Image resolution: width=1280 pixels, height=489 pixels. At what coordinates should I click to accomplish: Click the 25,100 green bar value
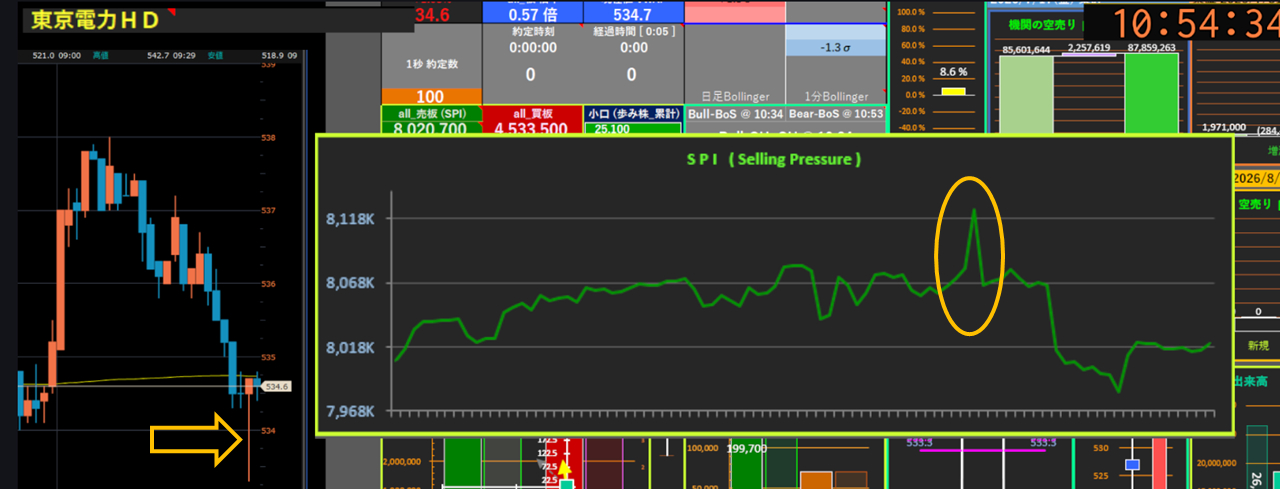(x=612, y=129)
